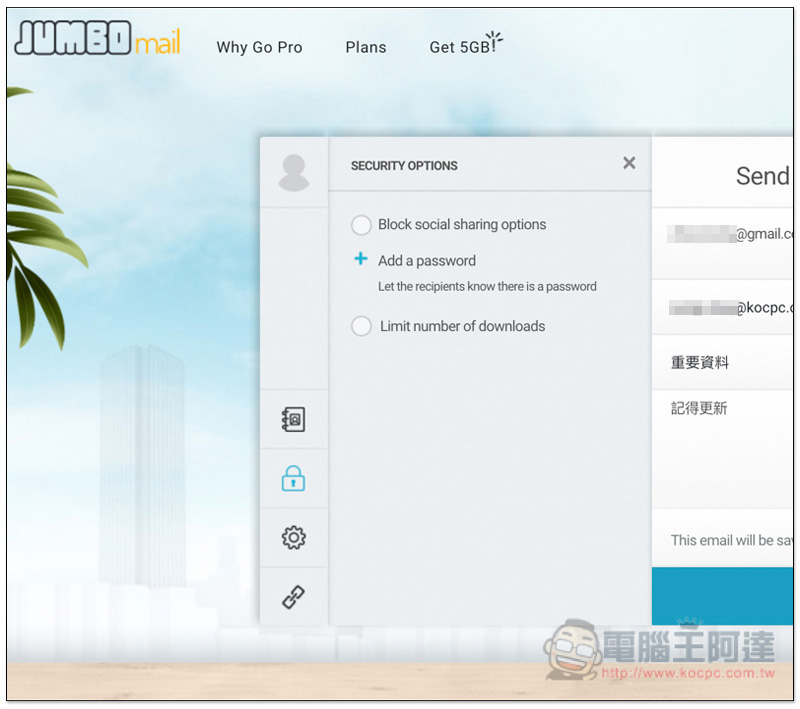Click the Get 5GB! link
Viewport: 800px width, 709px height.
(464, 46)
